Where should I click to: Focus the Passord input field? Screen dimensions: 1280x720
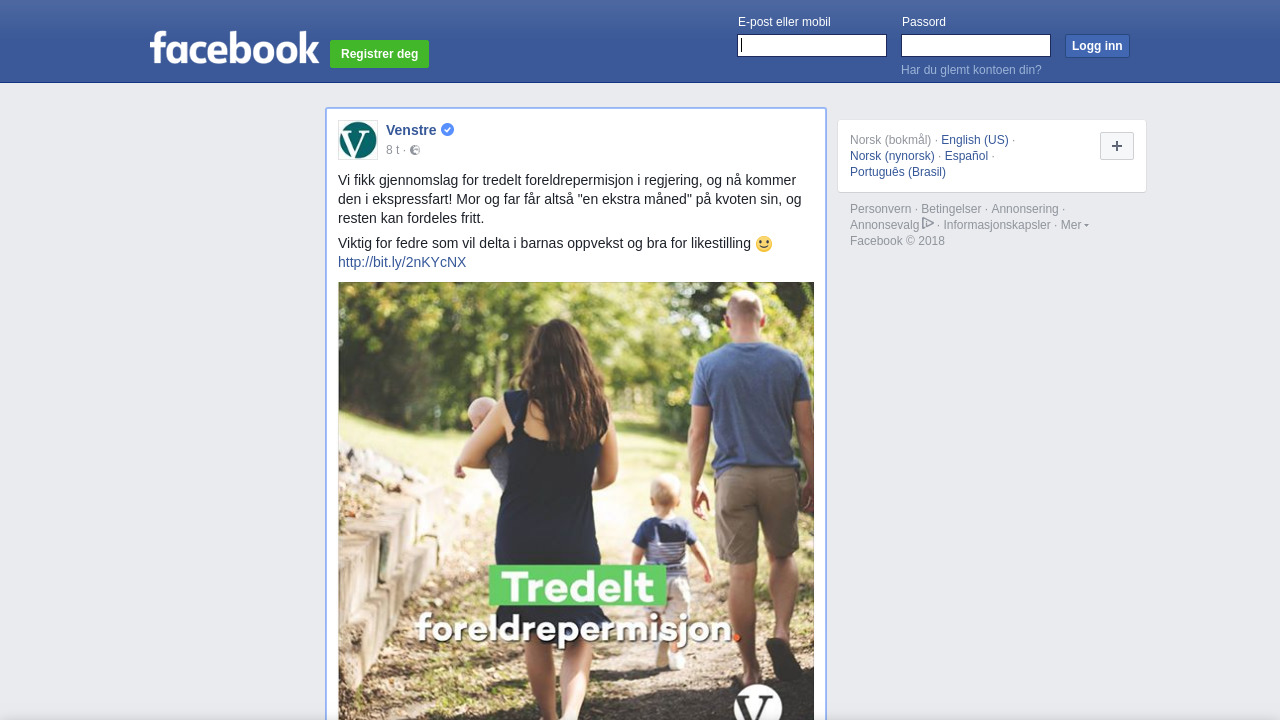976,46
